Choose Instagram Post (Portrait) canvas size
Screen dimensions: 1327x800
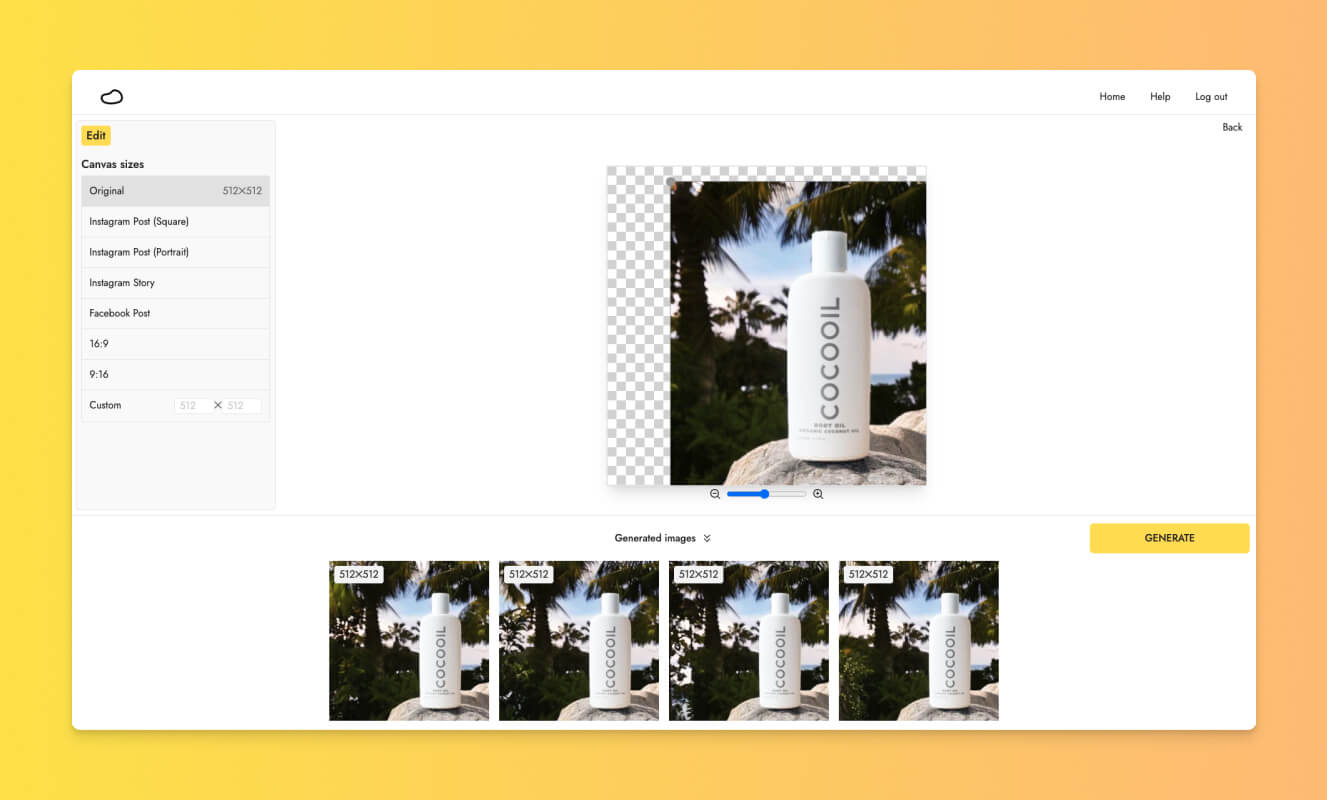click(176, 252)
